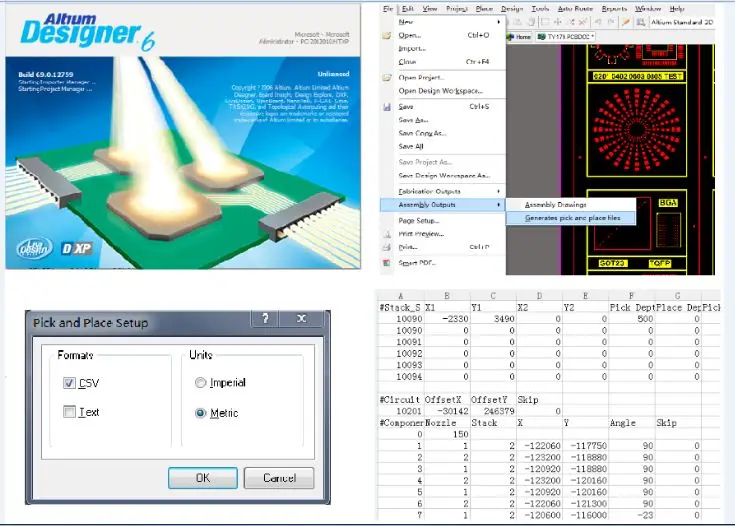
Task: Choose Assembly Drawings in submenu
Action: (x=571, y=205)
